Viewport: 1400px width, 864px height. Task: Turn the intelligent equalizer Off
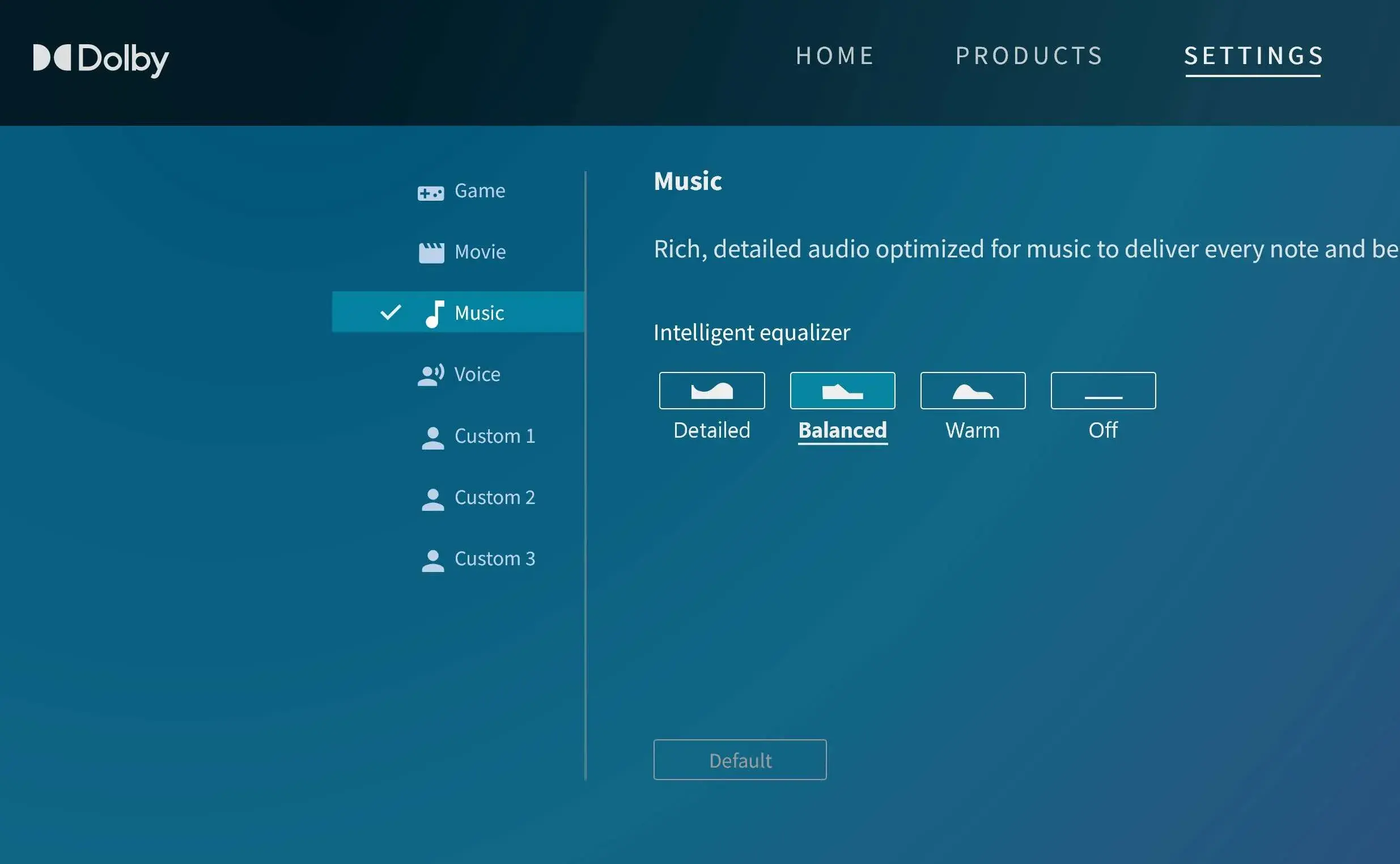tap(1102, 390)
